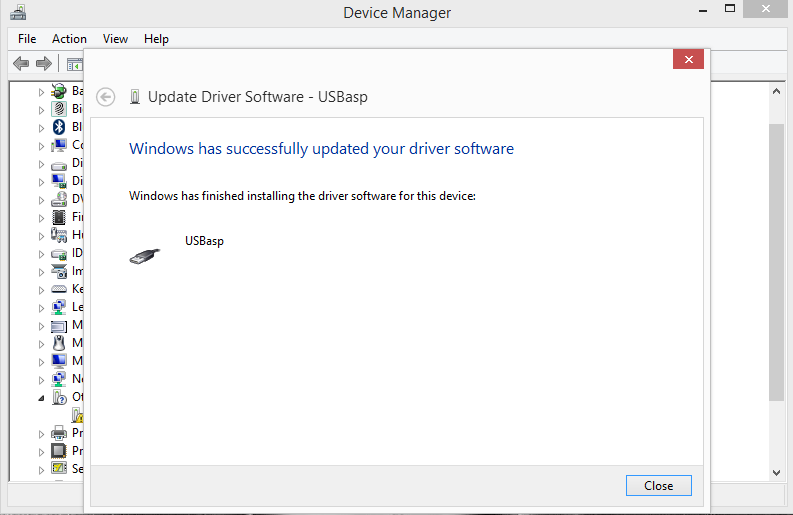
Task: Select the Print queues printer icon
Action: 59,433
